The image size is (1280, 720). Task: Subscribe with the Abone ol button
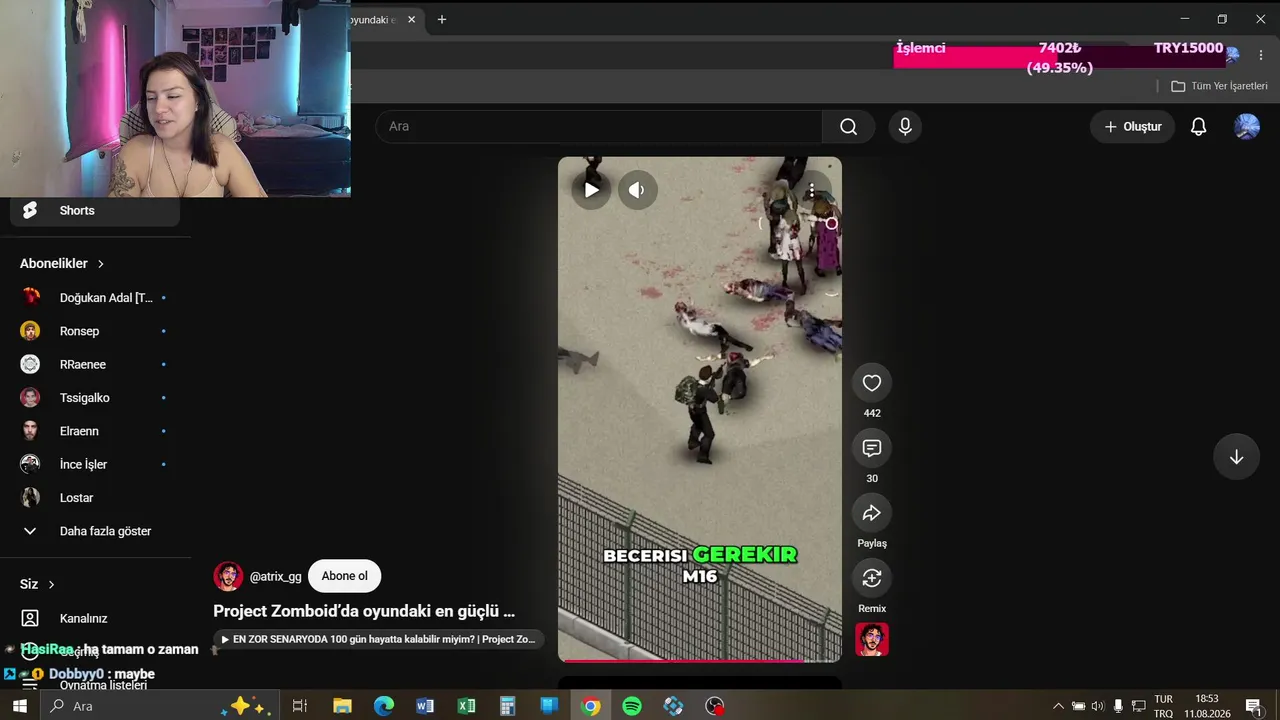345,576
